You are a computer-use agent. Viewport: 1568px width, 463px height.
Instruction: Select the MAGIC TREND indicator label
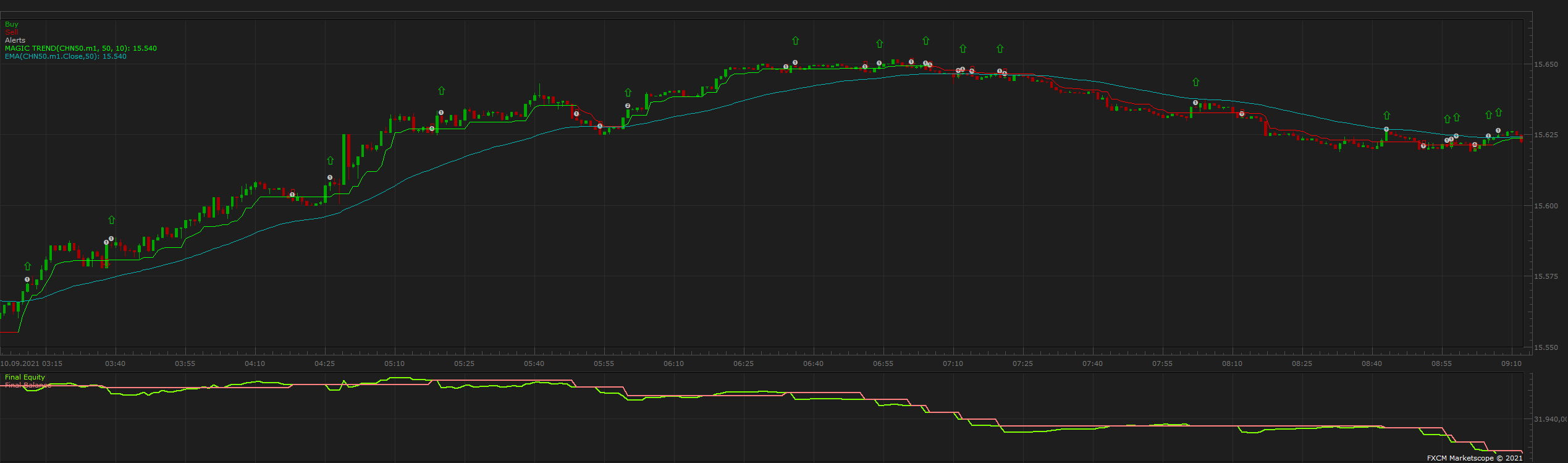(81, 48)
